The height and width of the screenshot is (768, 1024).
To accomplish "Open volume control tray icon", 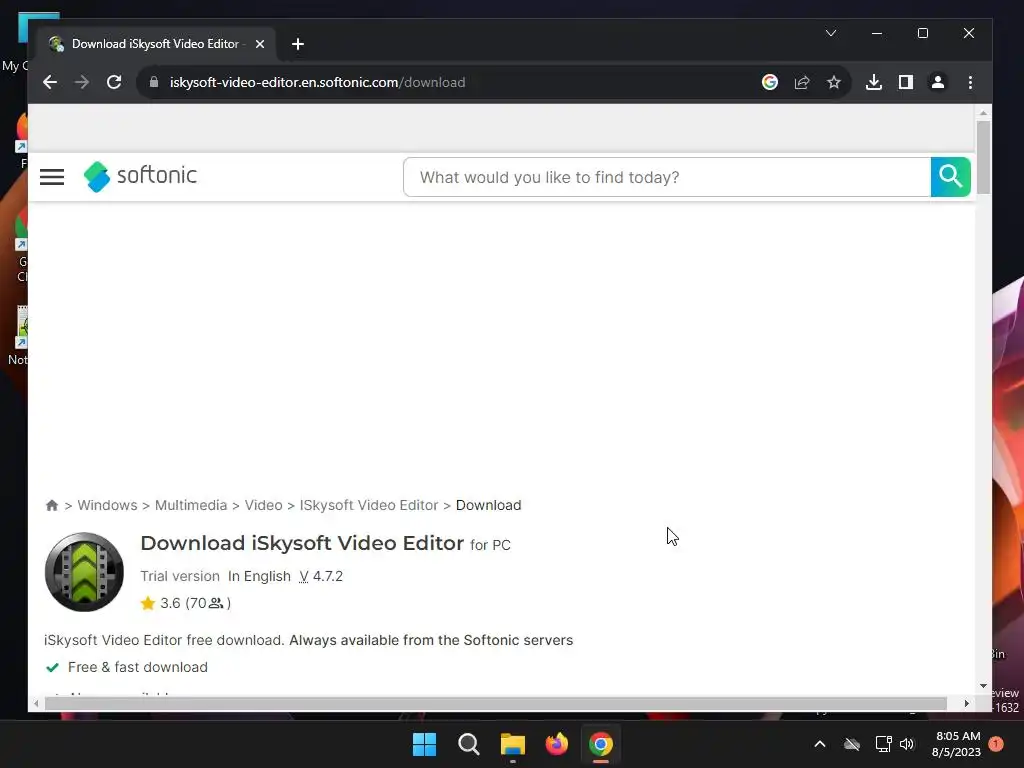I will 907,744.
